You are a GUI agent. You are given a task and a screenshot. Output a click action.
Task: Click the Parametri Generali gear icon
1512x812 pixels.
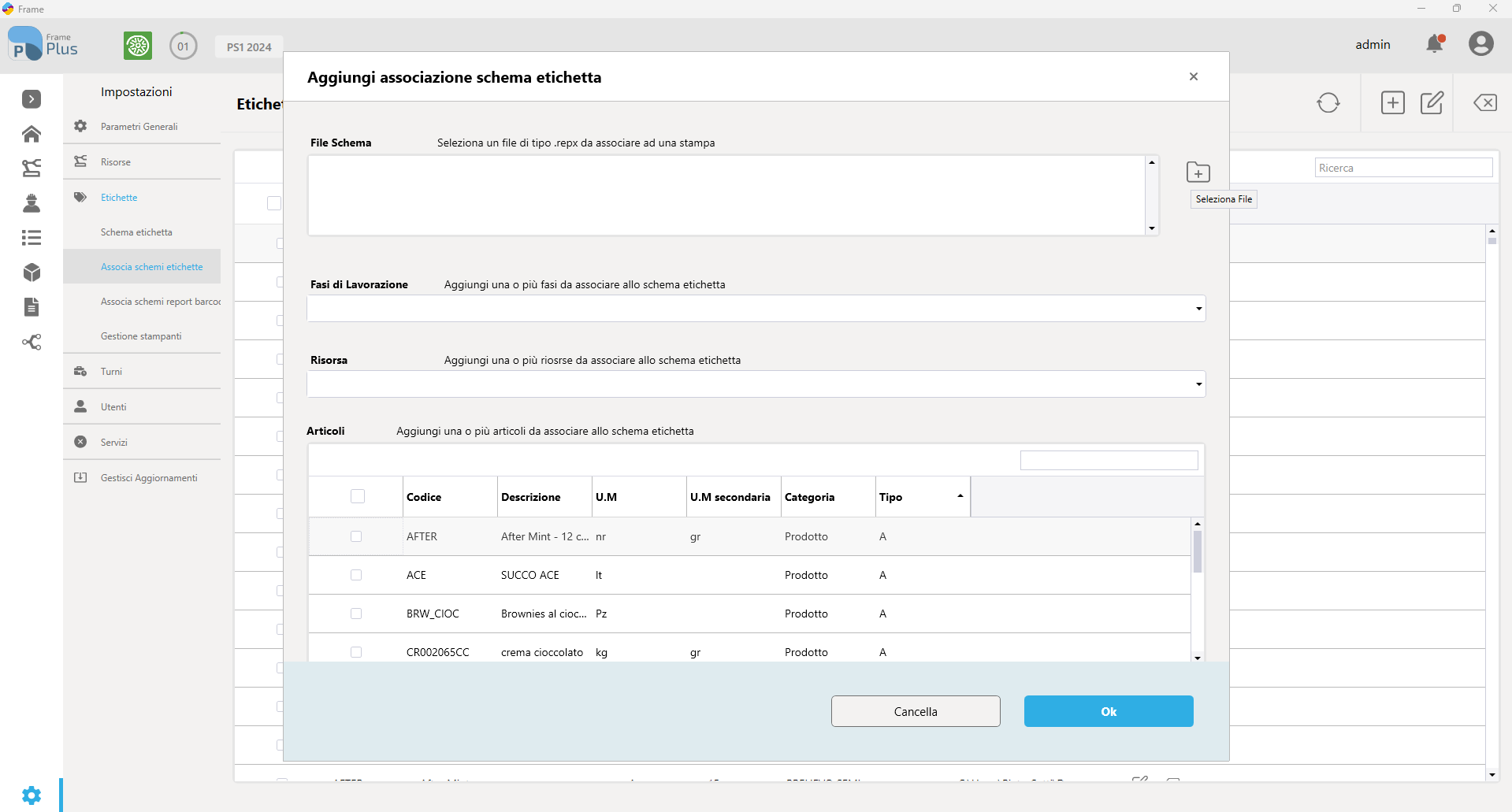[80, 126]
